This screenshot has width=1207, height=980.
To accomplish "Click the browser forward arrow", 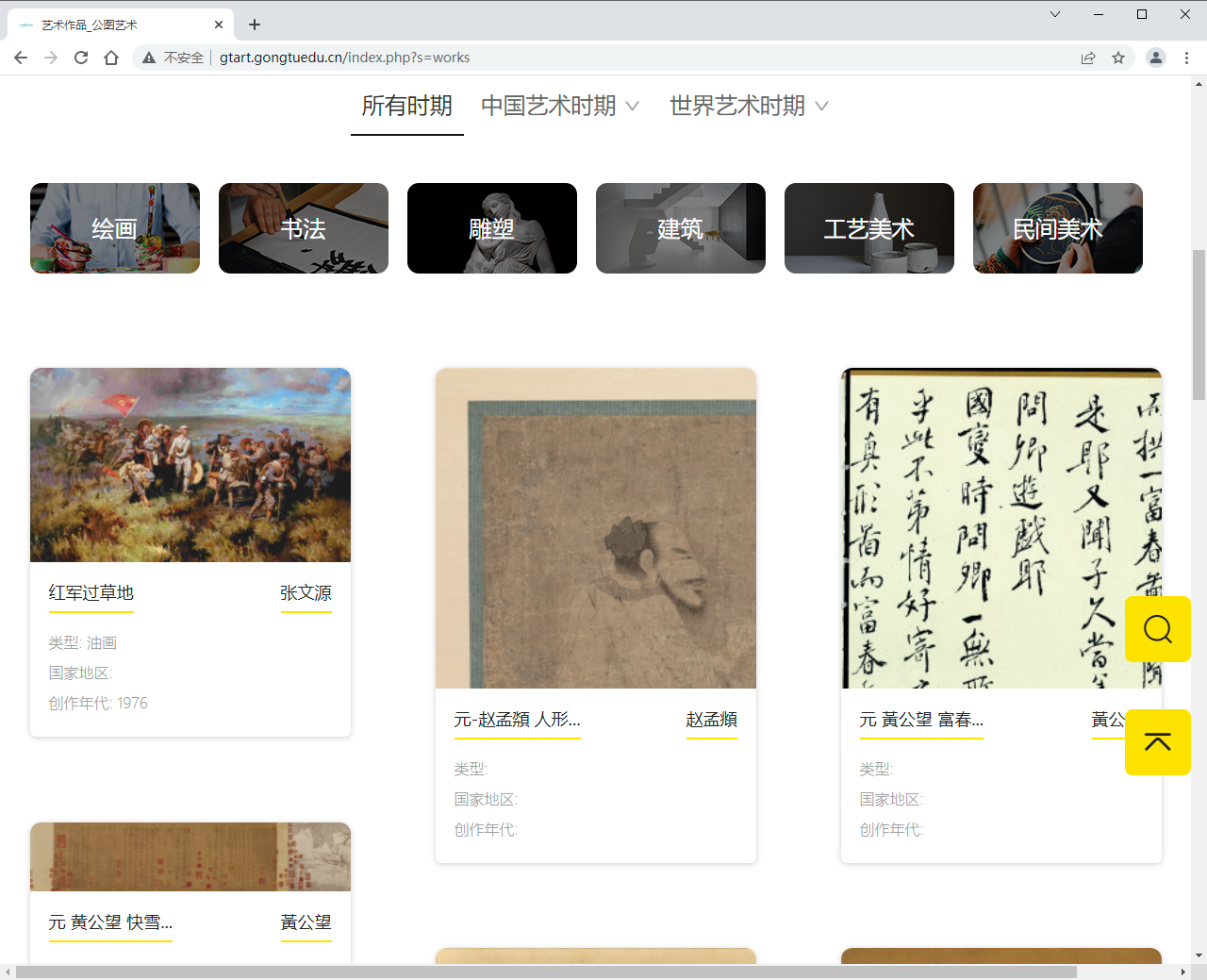I will point(51,58).
